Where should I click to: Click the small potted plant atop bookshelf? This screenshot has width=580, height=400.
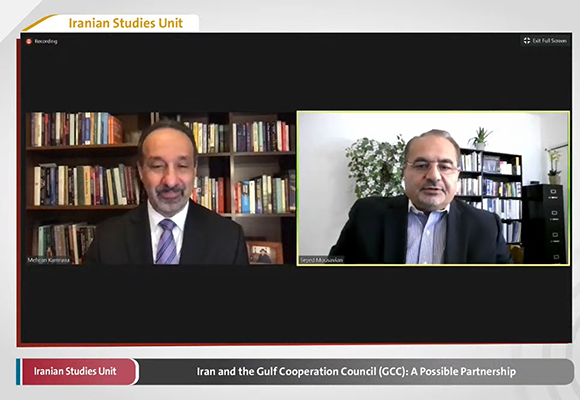click(x=480, y=139)
